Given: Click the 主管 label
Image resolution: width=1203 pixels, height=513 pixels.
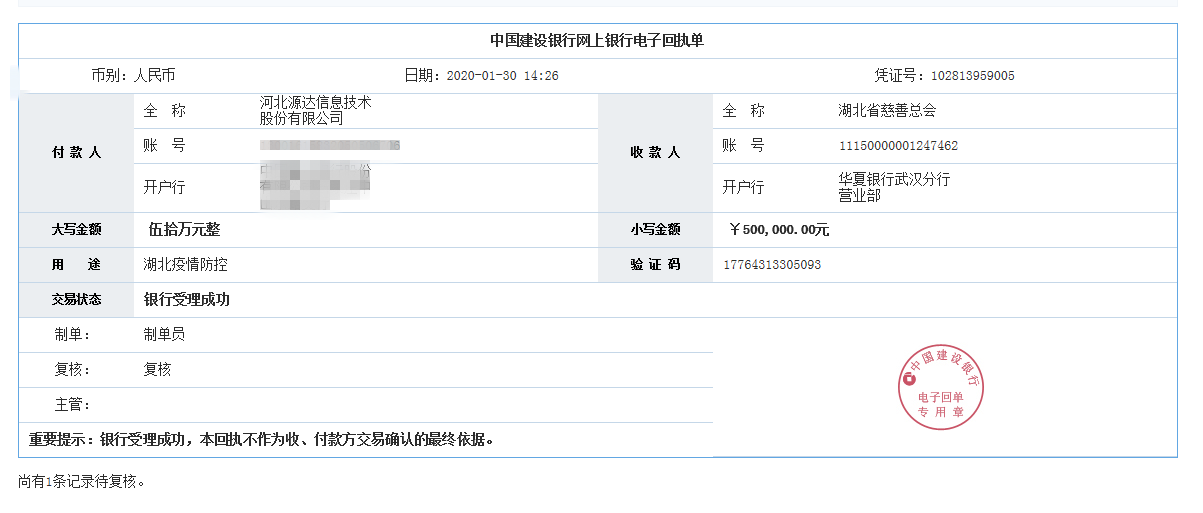Looking at the screenshot, I should point(72,405).
